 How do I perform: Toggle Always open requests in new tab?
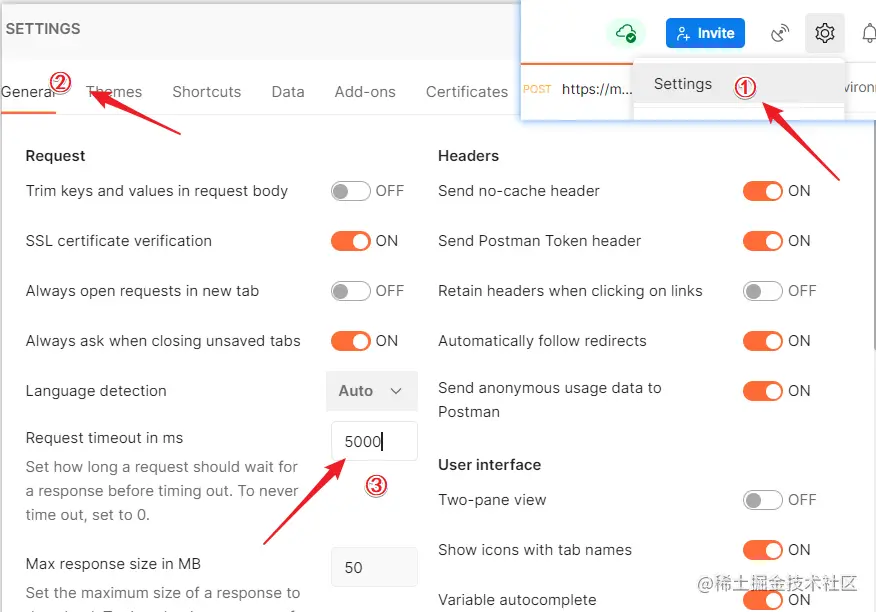coord(351,291)
